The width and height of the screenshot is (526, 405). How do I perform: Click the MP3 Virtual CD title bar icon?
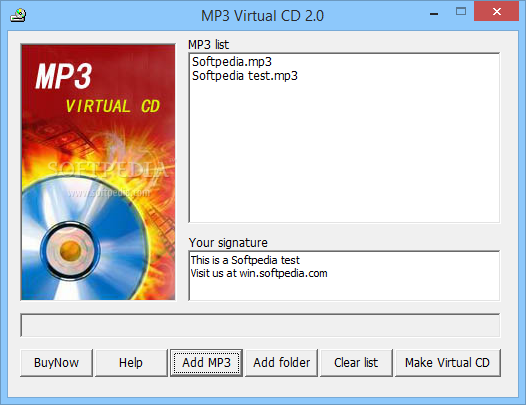(x=18, y=15)
